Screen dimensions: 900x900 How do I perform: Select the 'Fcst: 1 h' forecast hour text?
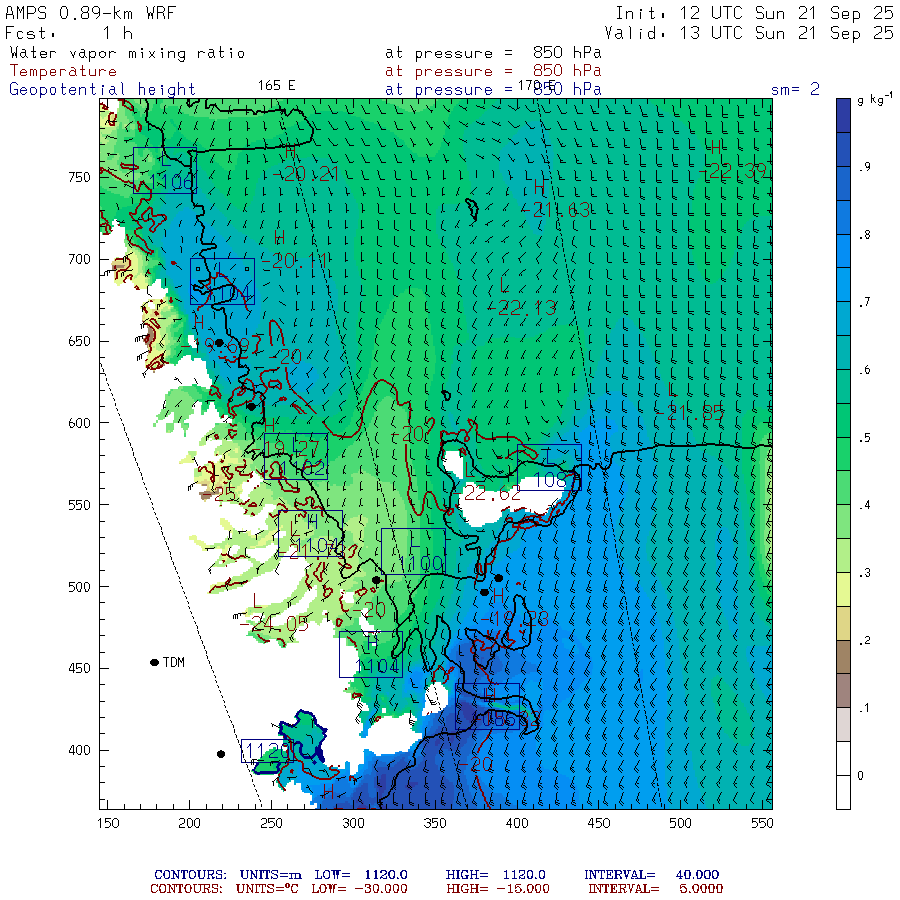coord(69,33)
